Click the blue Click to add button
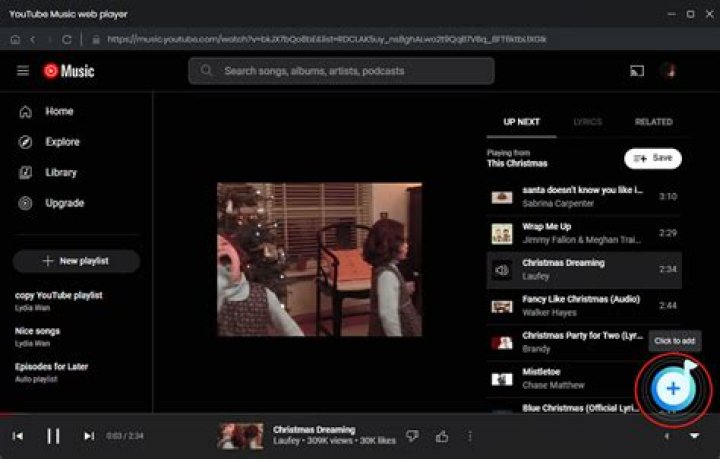This screenshot has width=720, height=459. (673, 389)
